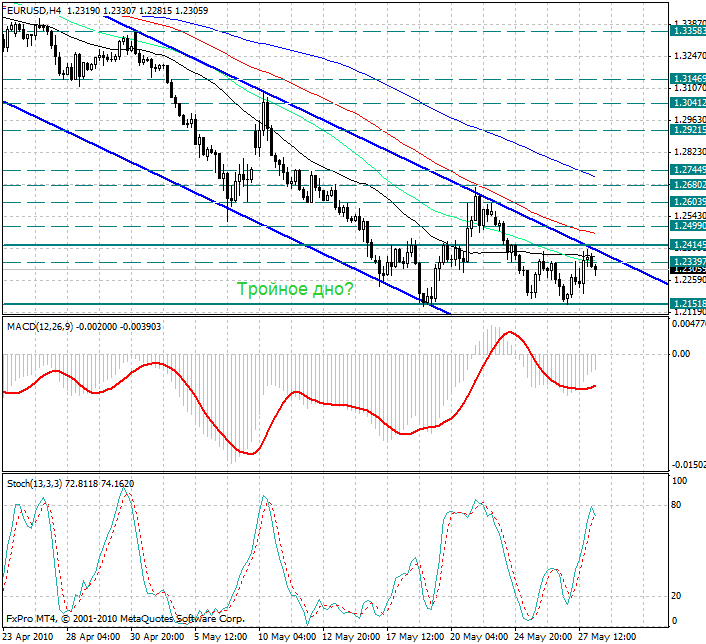
Task: Click the 1.25430 price axis label
Action: point(689,216)
